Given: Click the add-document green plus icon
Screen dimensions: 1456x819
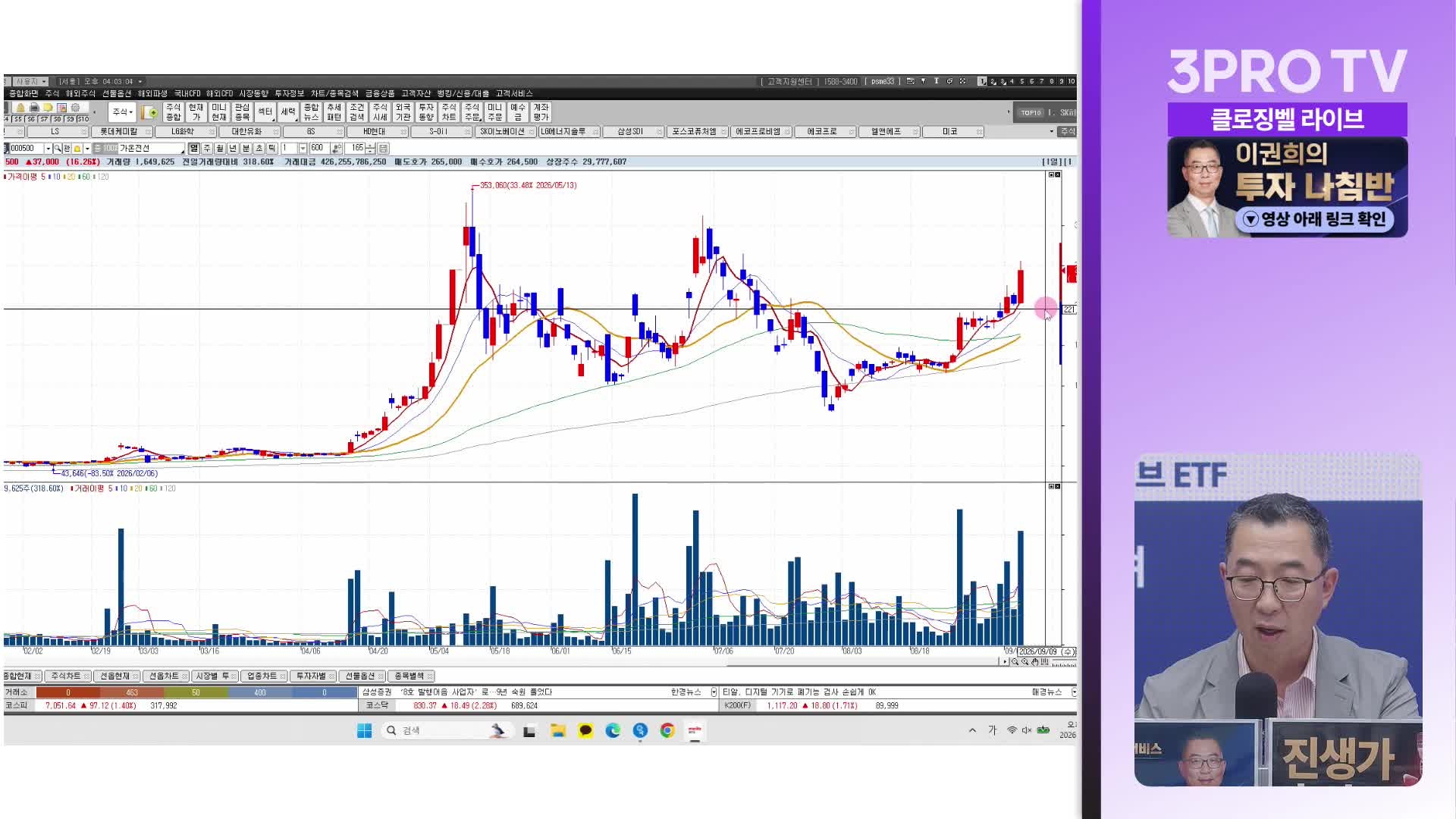Looking at the screenshot, I should coord(150,112).
